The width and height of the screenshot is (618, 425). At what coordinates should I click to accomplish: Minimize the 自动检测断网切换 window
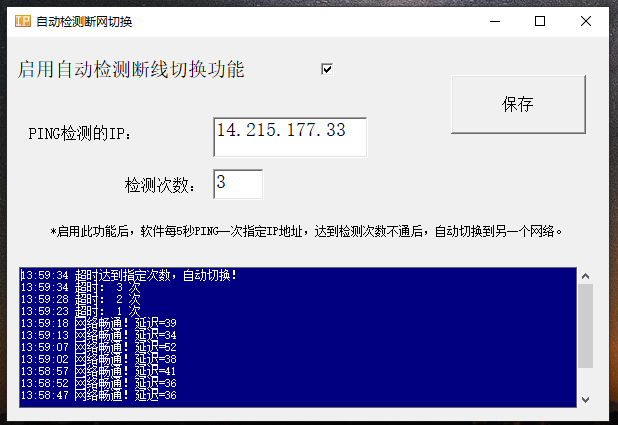pyautogui.click(x=495, y=21)
